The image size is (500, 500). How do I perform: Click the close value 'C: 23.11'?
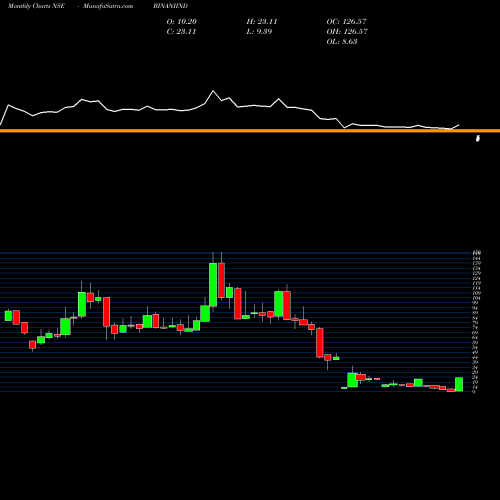[181, 32]
